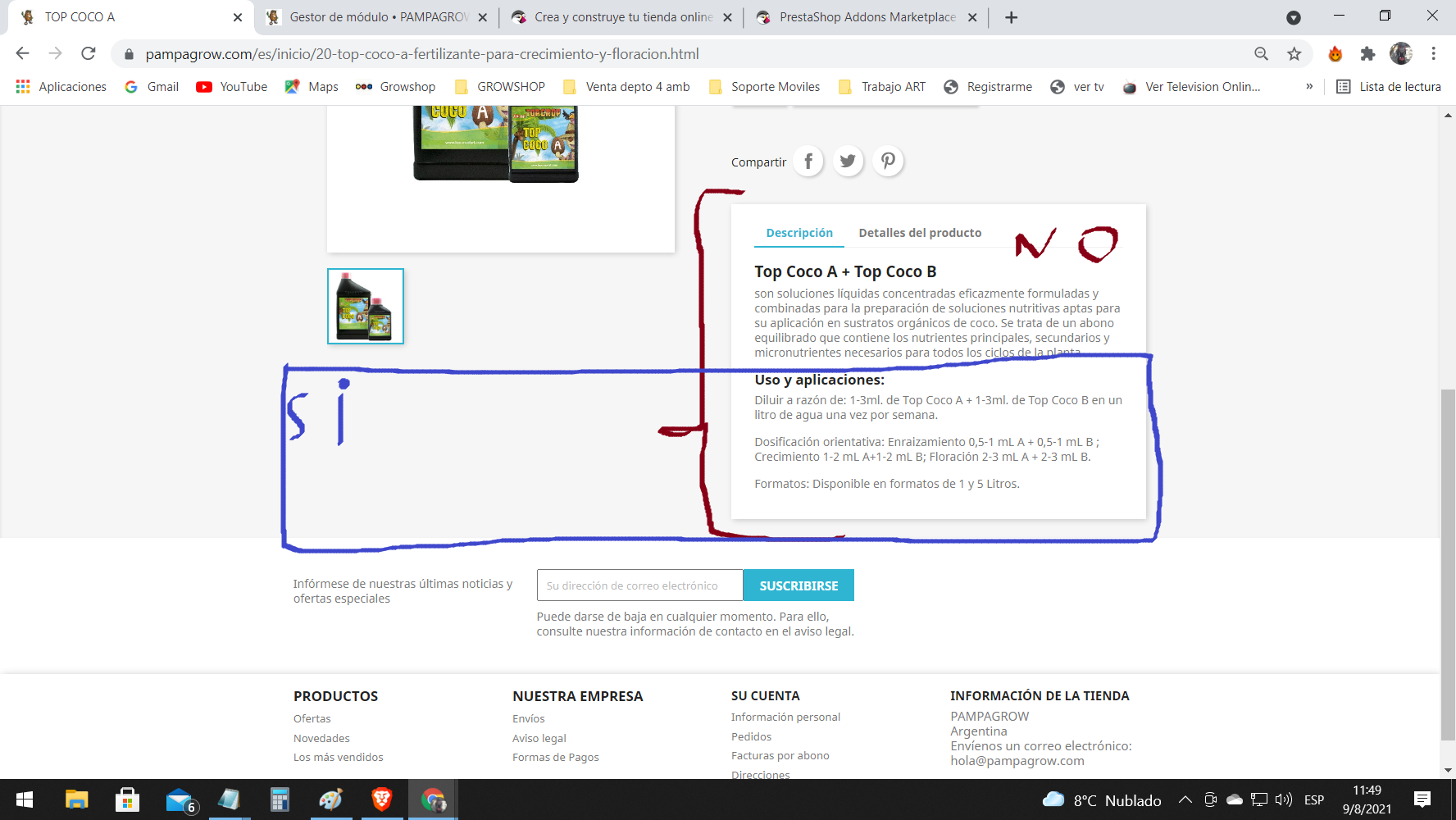Open Información personal link
1456x820 pixels.
point(785,717)
